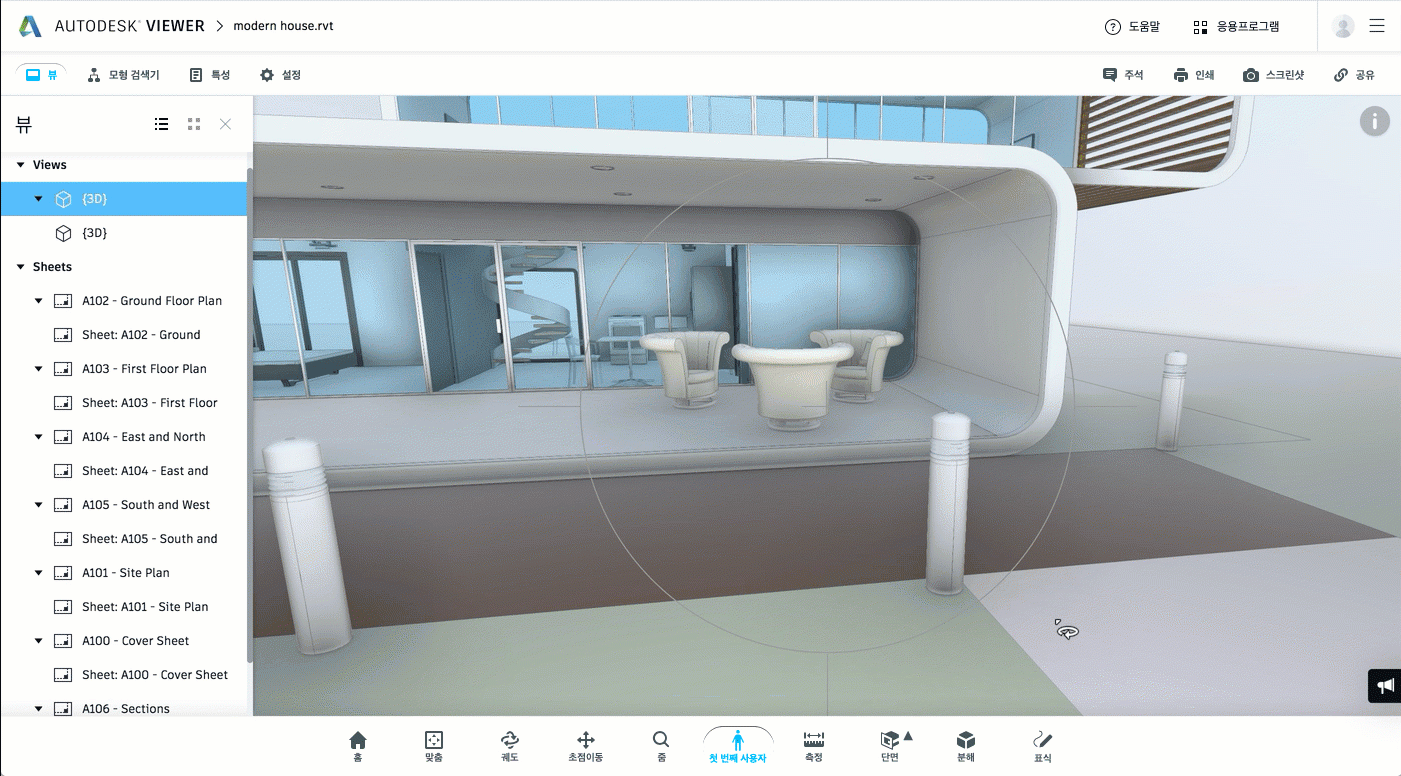Collapse A101 - Site Plan
The image size is (1401, 776).
[39, 573]
